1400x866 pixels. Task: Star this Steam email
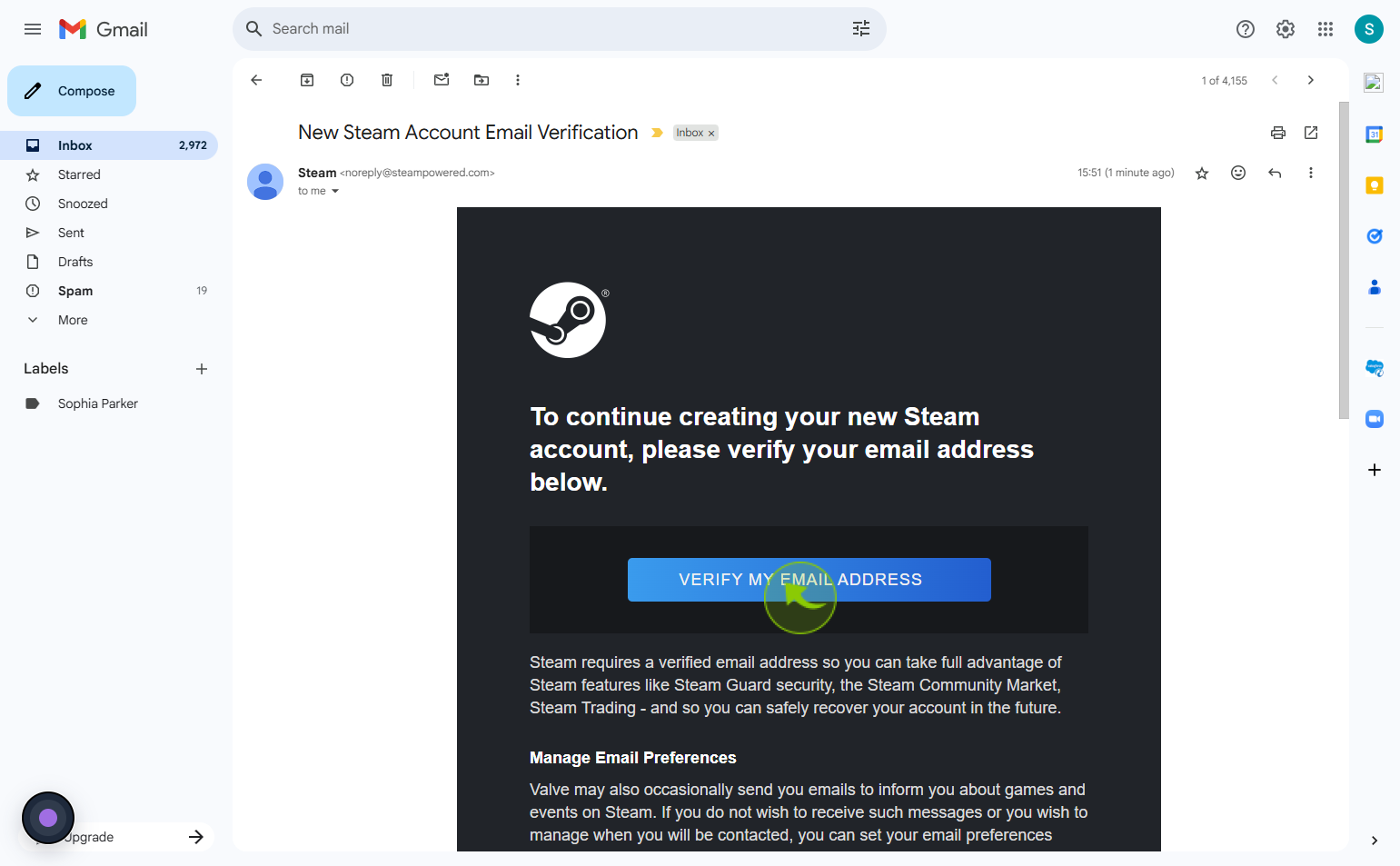tap(1202, 173)
